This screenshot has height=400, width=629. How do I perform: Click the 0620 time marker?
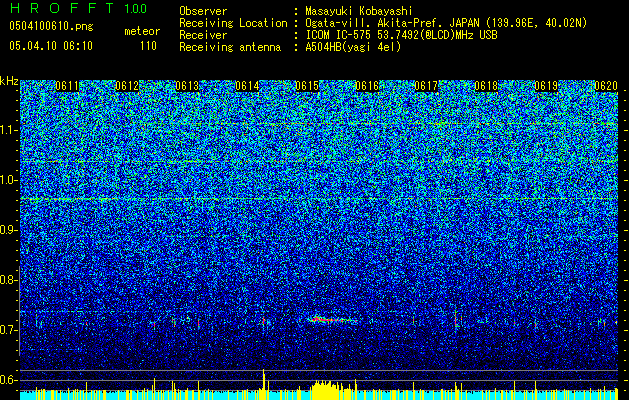pos(606,86)
